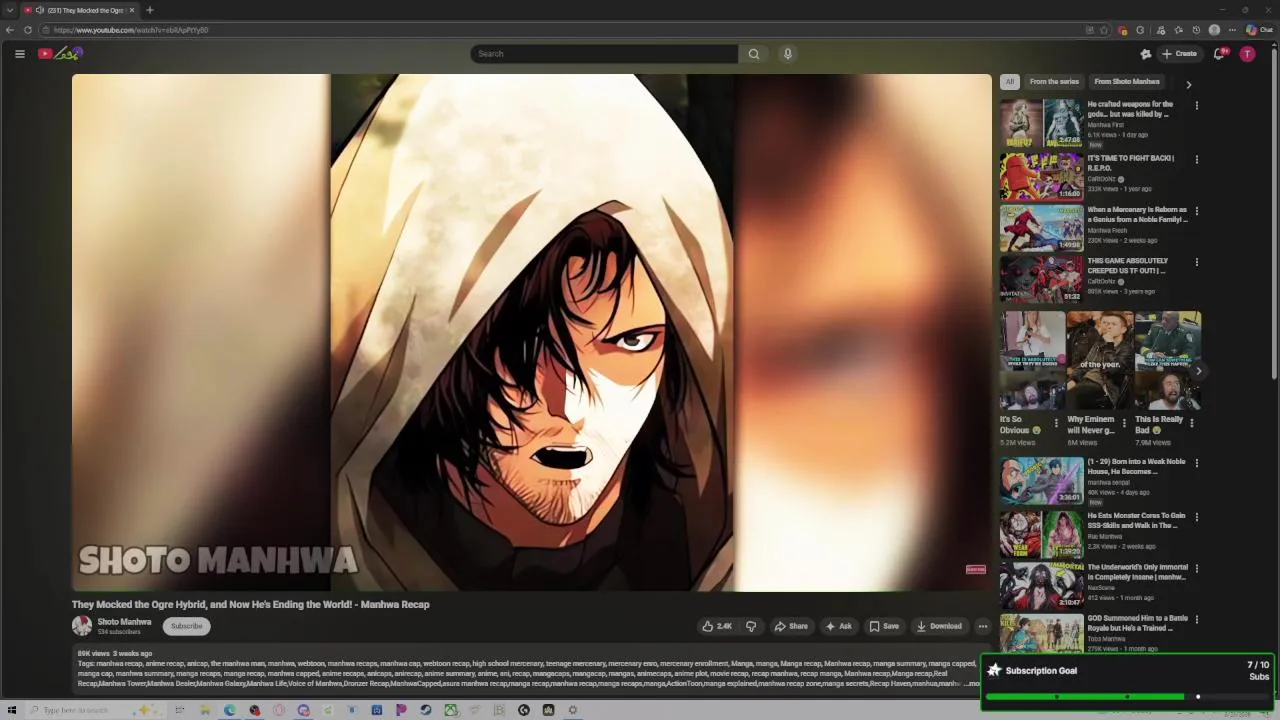
Task: Open browser settings and more ellipsis
Action: click(x=1232, y=30)
